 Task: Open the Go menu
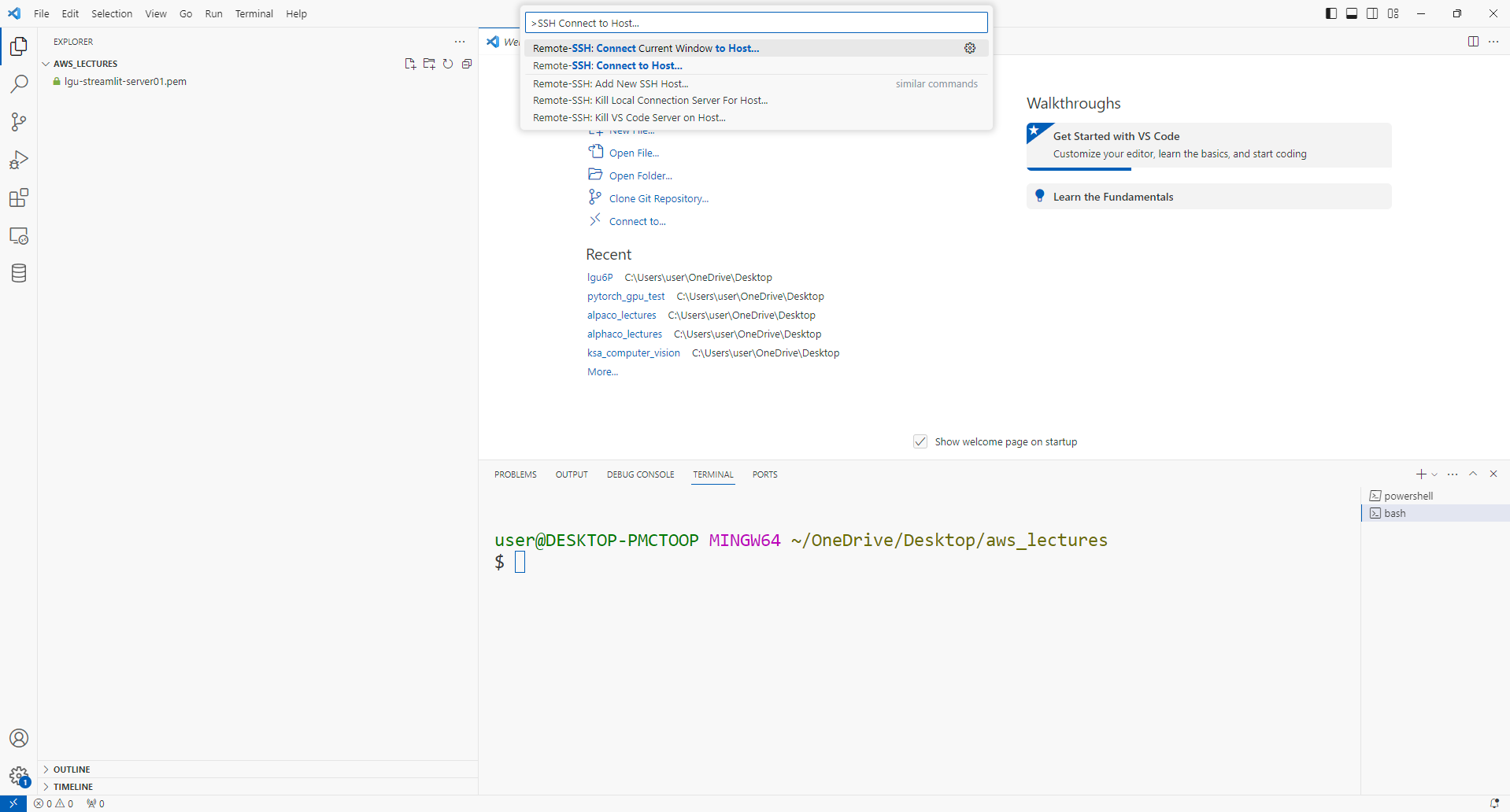click(186, 13)
